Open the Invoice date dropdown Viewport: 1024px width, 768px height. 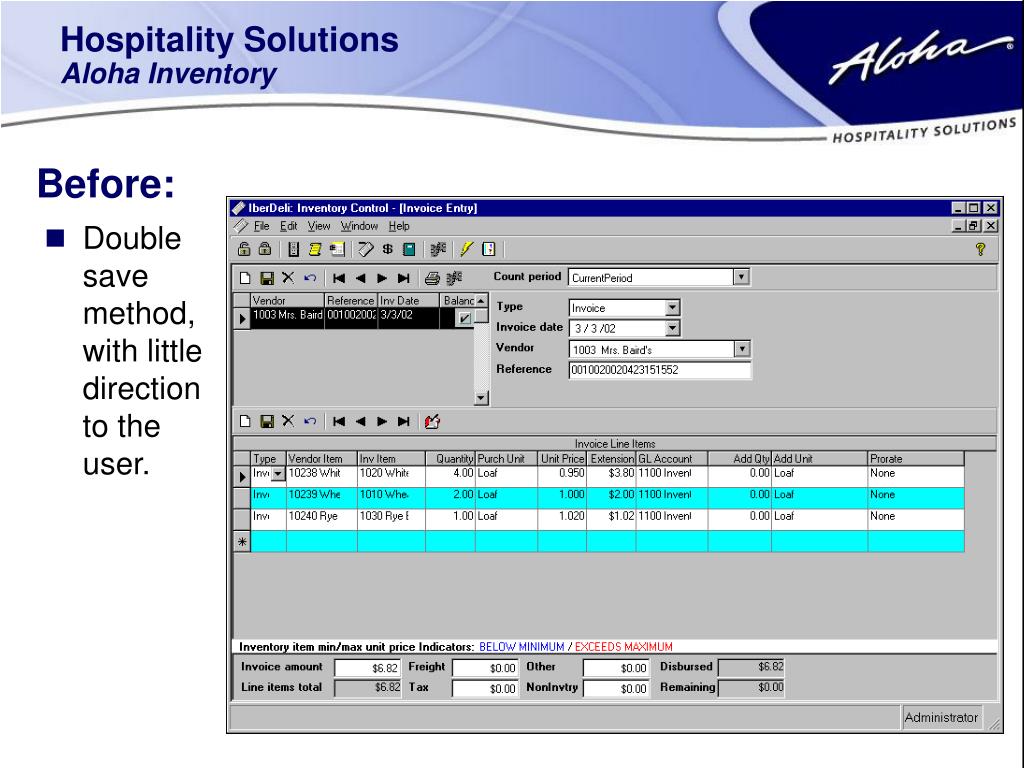click(673, 328)
